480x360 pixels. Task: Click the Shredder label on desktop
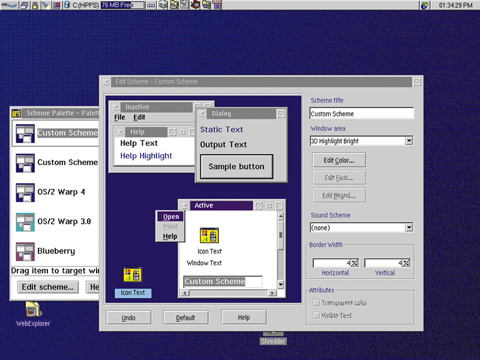click(273, 341)
